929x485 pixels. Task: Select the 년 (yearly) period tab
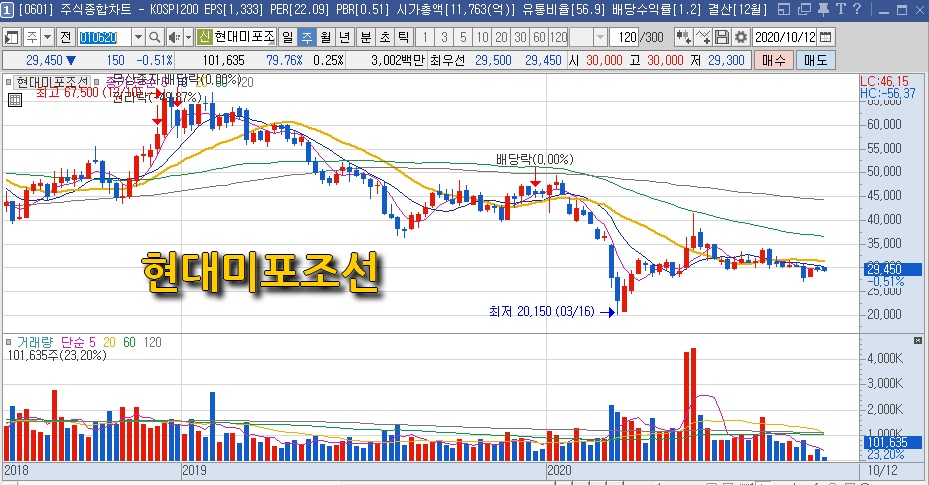pyautogui.click(x=345, y=37)
